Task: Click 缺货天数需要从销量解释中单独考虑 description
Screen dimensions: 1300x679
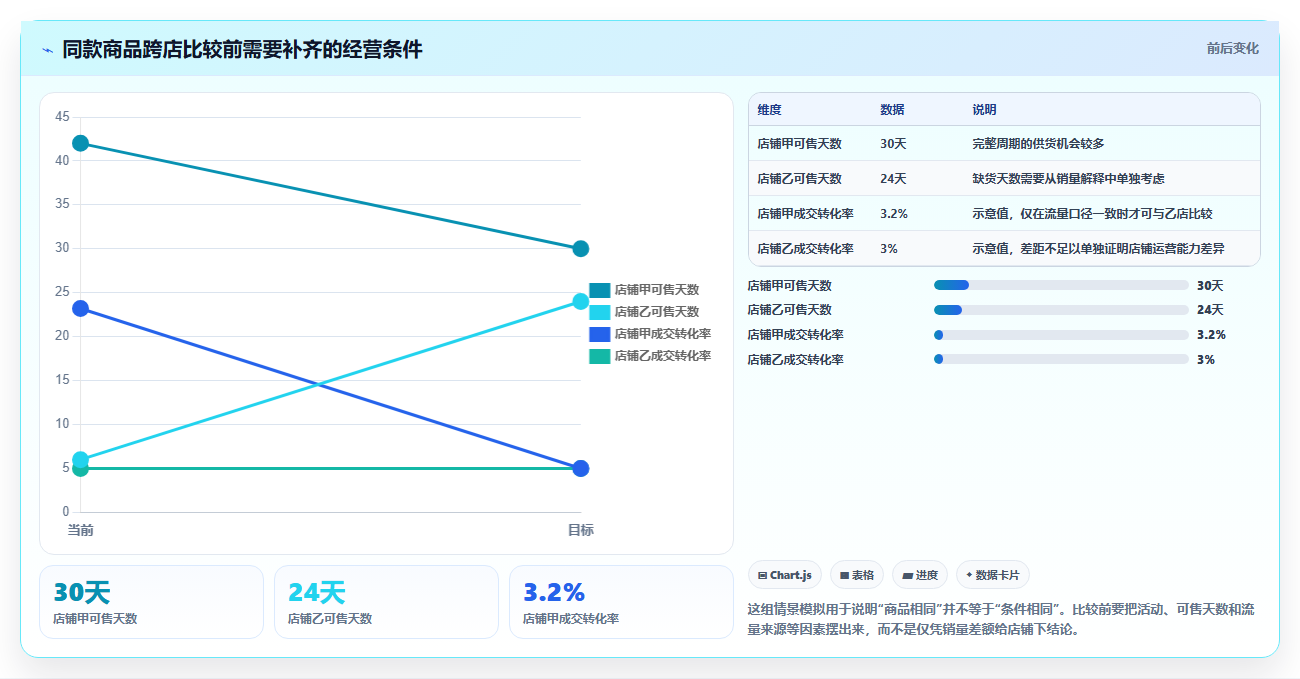Action: pos(1068,179)
